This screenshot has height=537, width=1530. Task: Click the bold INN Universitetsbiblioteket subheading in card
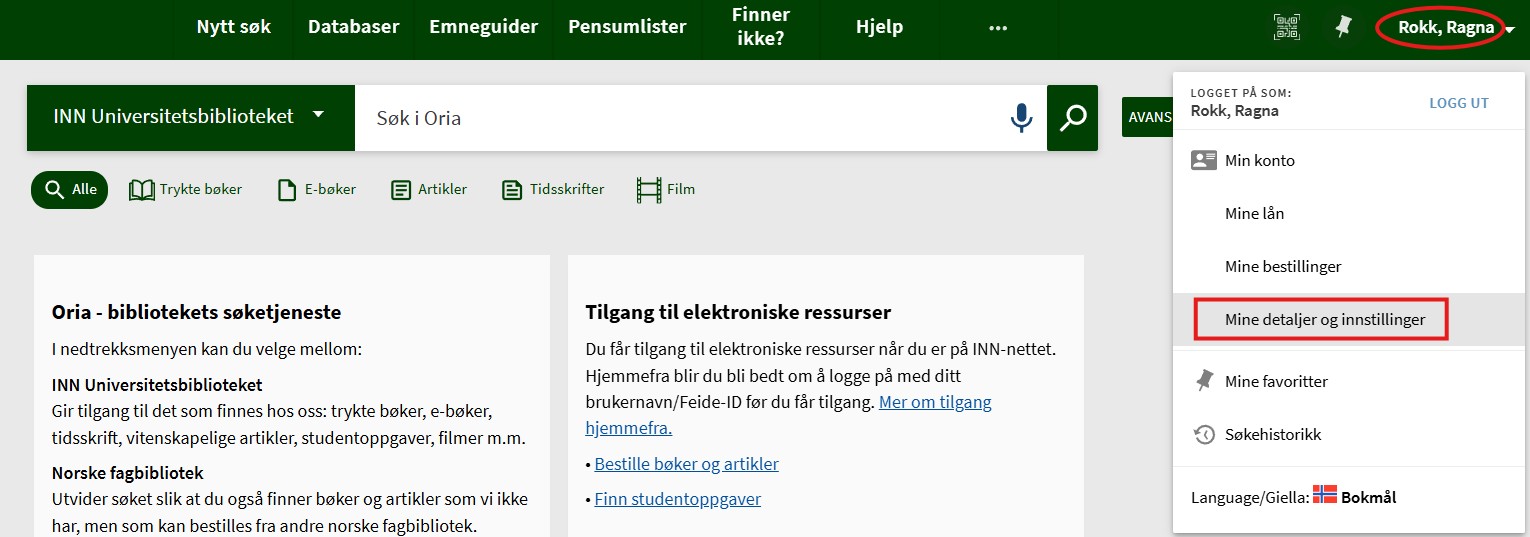point(157,384)
